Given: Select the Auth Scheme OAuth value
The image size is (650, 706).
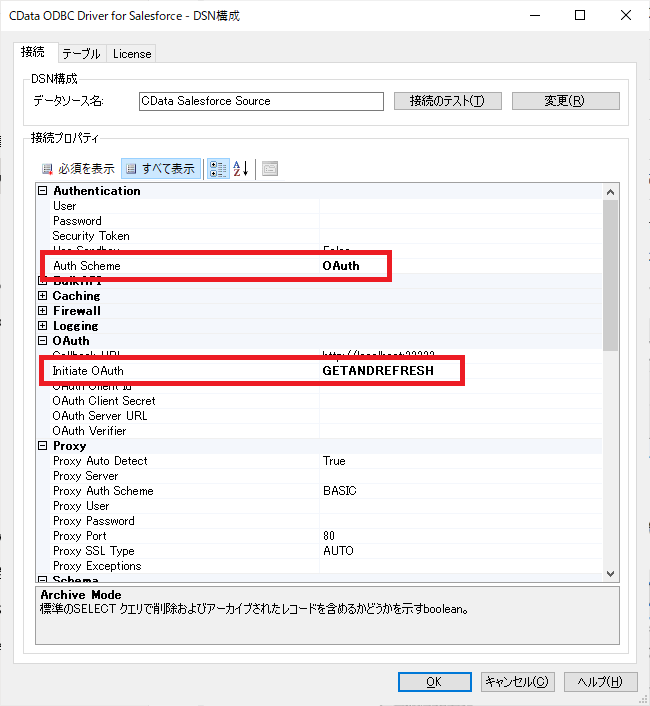Looking at the screenshot, I should point(341,266).
